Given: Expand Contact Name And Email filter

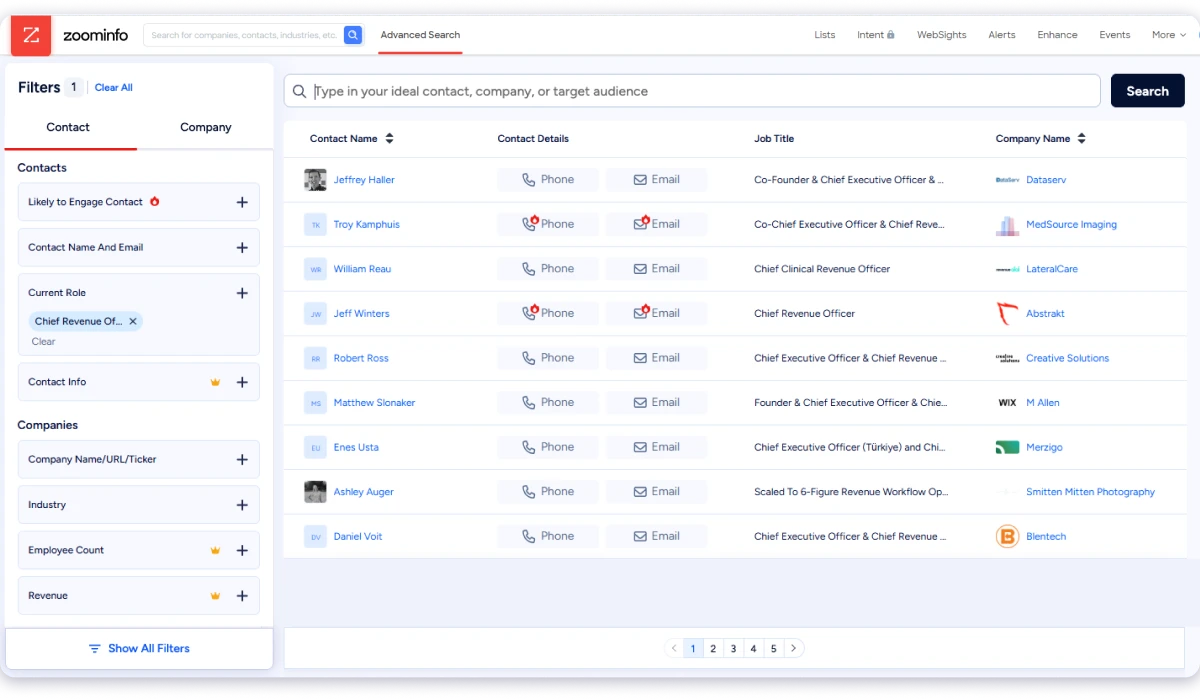Looking at the screenshot, I should (x=242, y=248).
